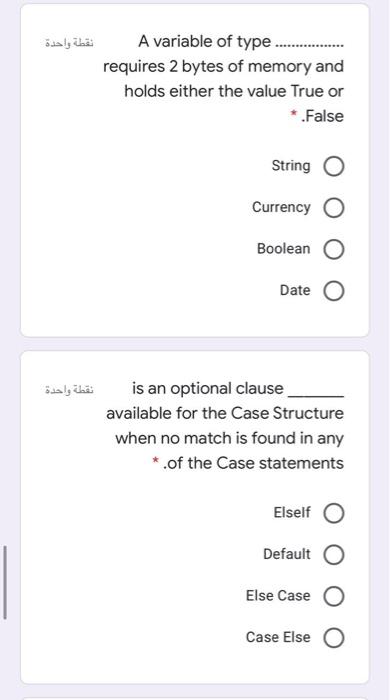
Task: Click the 'String' answer label text
Action: coord(291,166)
